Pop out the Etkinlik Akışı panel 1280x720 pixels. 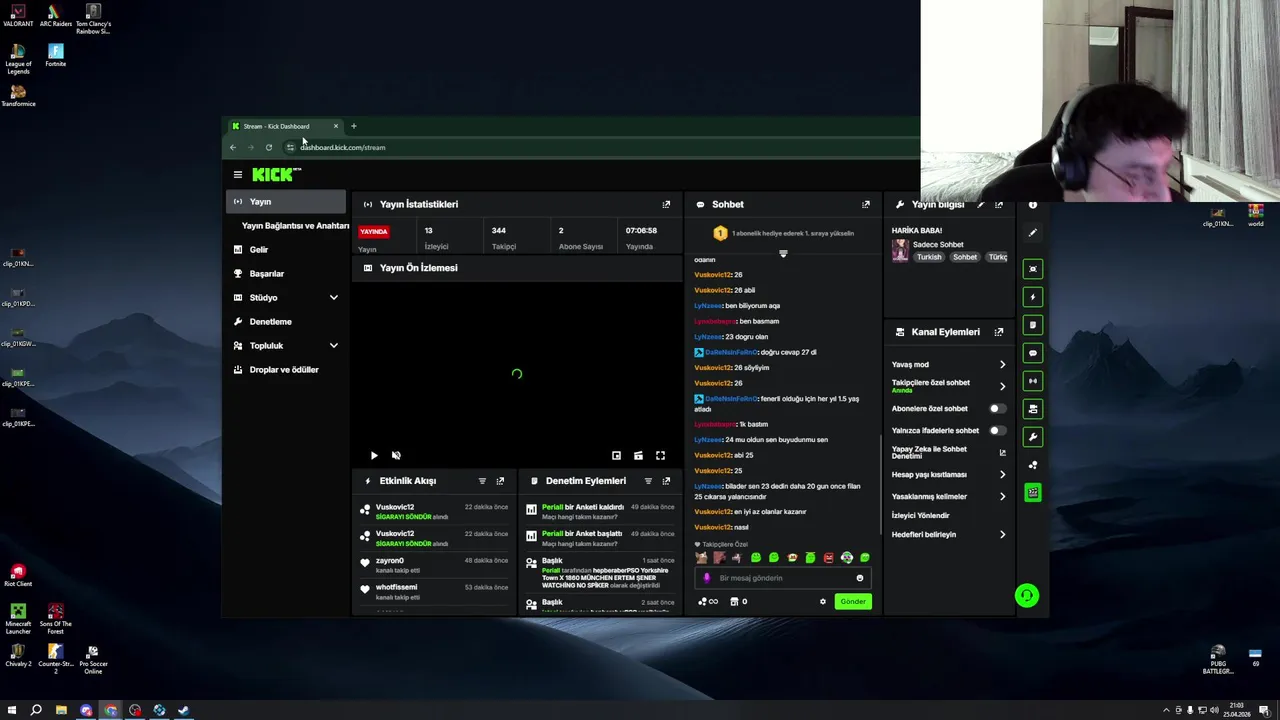[x=500, y=481]
